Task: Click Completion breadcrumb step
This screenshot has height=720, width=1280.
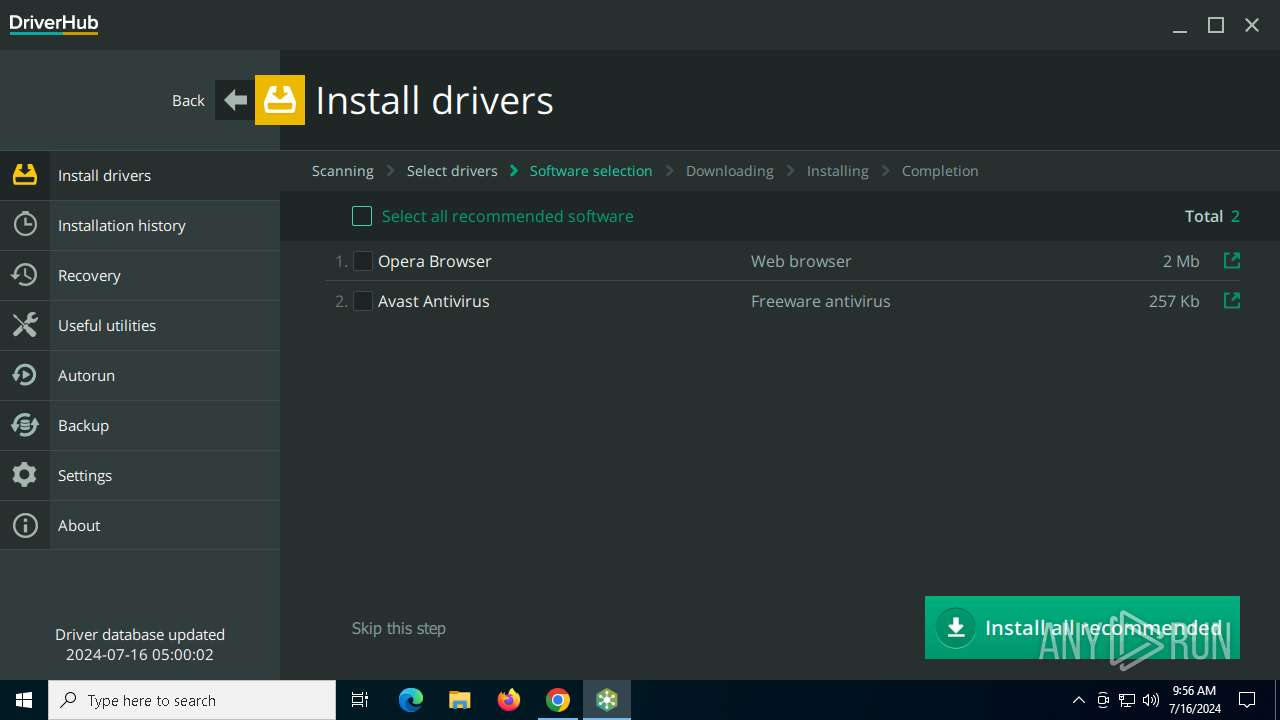Action: point(940,171)
